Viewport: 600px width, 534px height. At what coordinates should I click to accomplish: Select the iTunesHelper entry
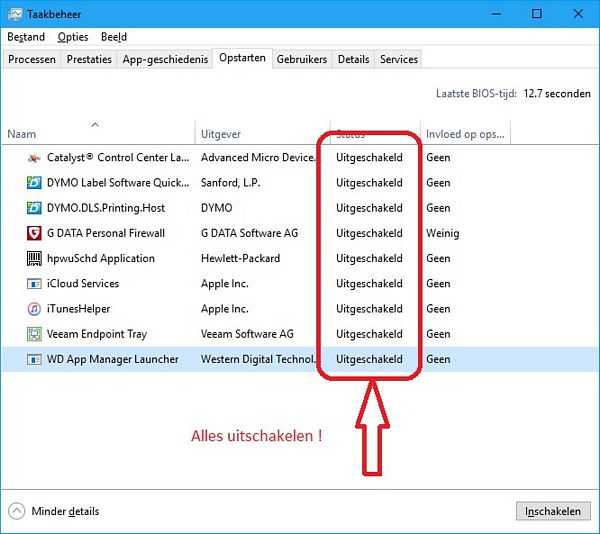pos(78,309)
